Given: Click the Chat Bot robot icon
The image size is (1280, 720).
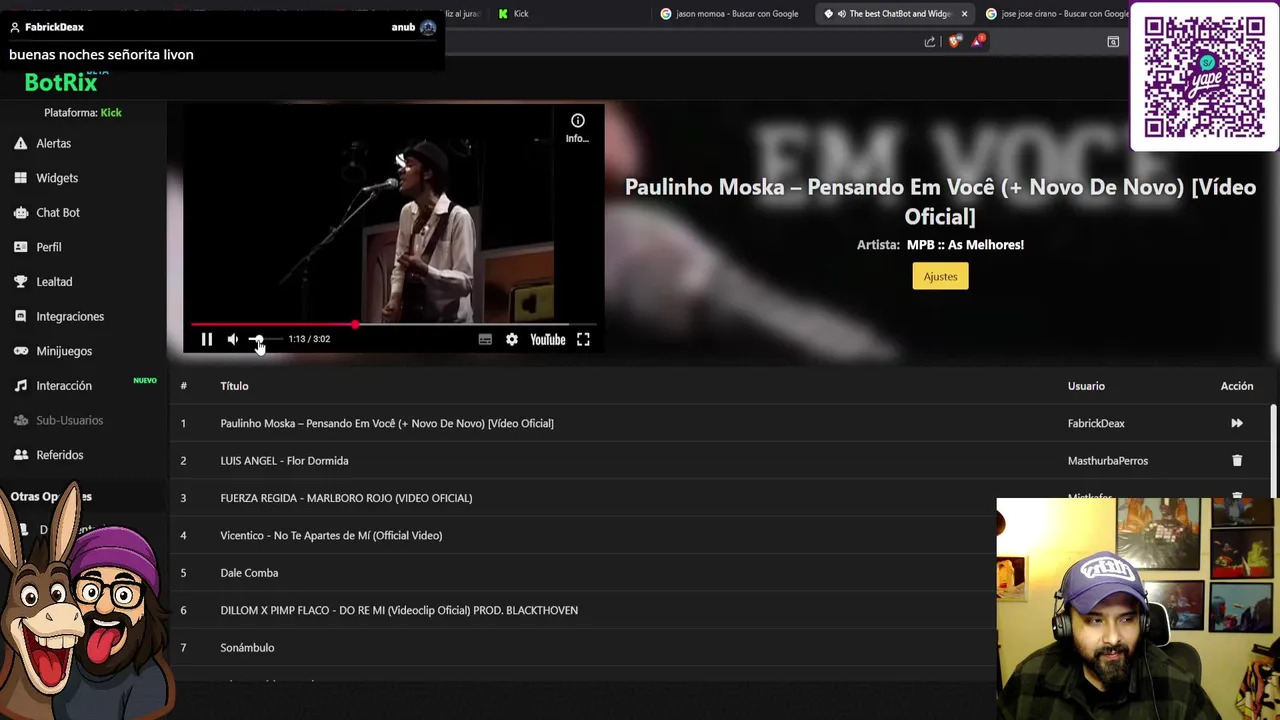Looking at the screenshot, I should click(20, 212).
